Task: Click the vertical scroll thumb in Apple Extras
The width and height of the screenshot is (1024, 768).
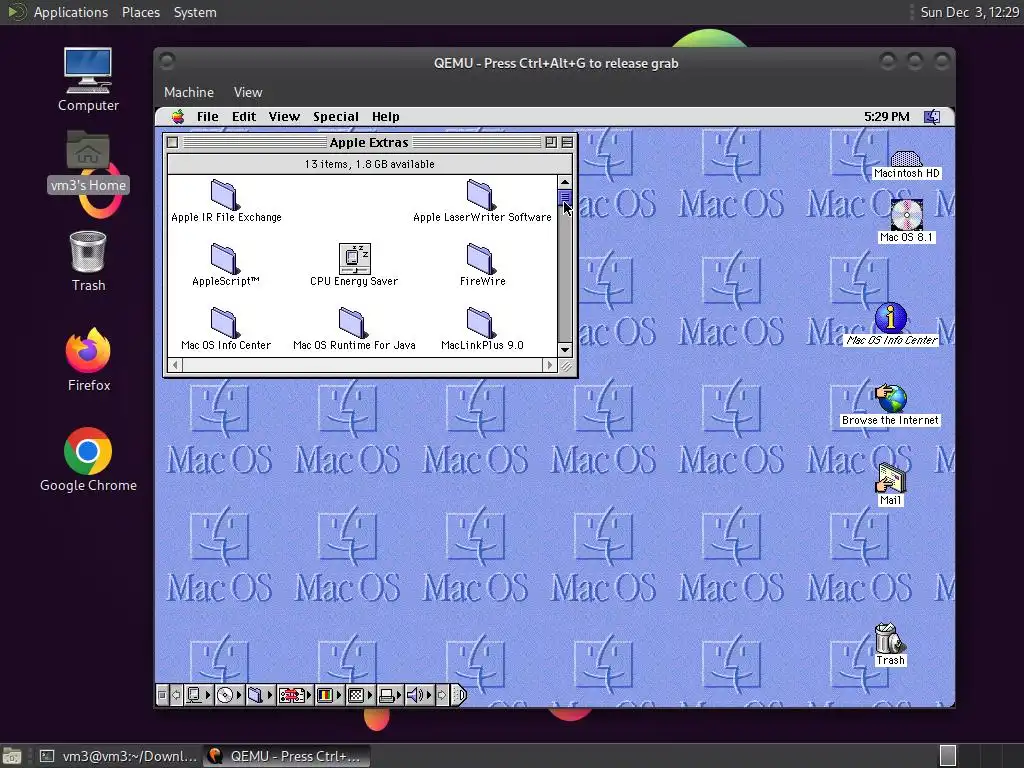Action: coord(565,197)
